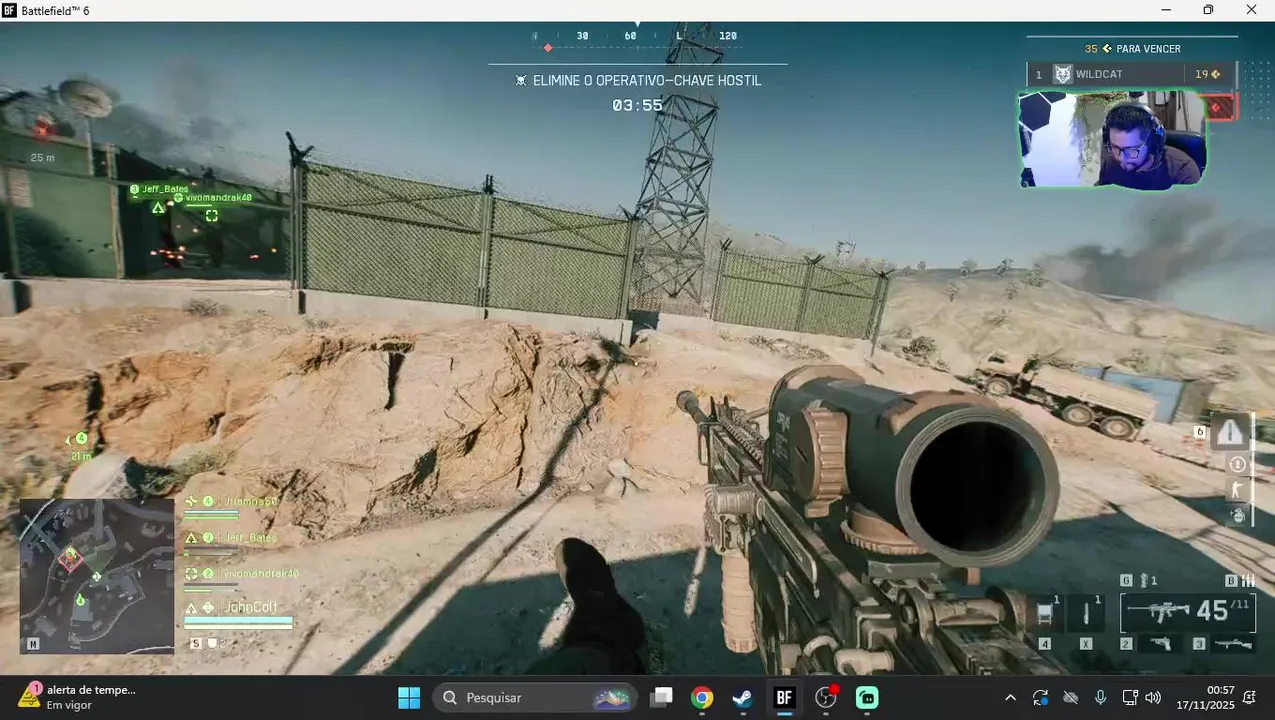Click squad member vivomandrak40 in squad list
1275x720 pixels.
coord(259,573)
